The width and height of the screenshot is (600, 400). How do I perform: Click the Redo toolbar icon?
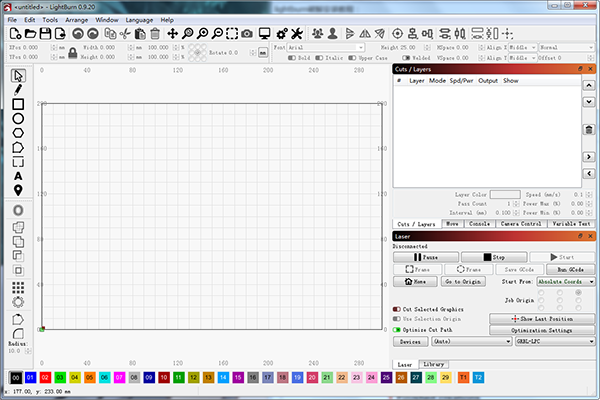tap(93, 34)
